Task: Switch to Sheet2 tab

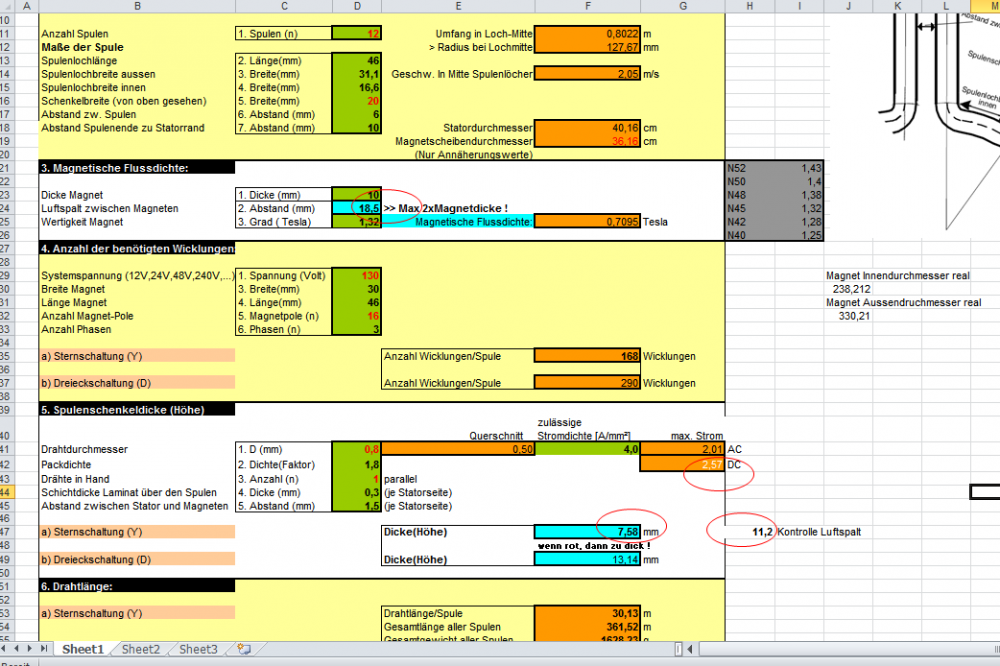Action: tap(141, 649)
